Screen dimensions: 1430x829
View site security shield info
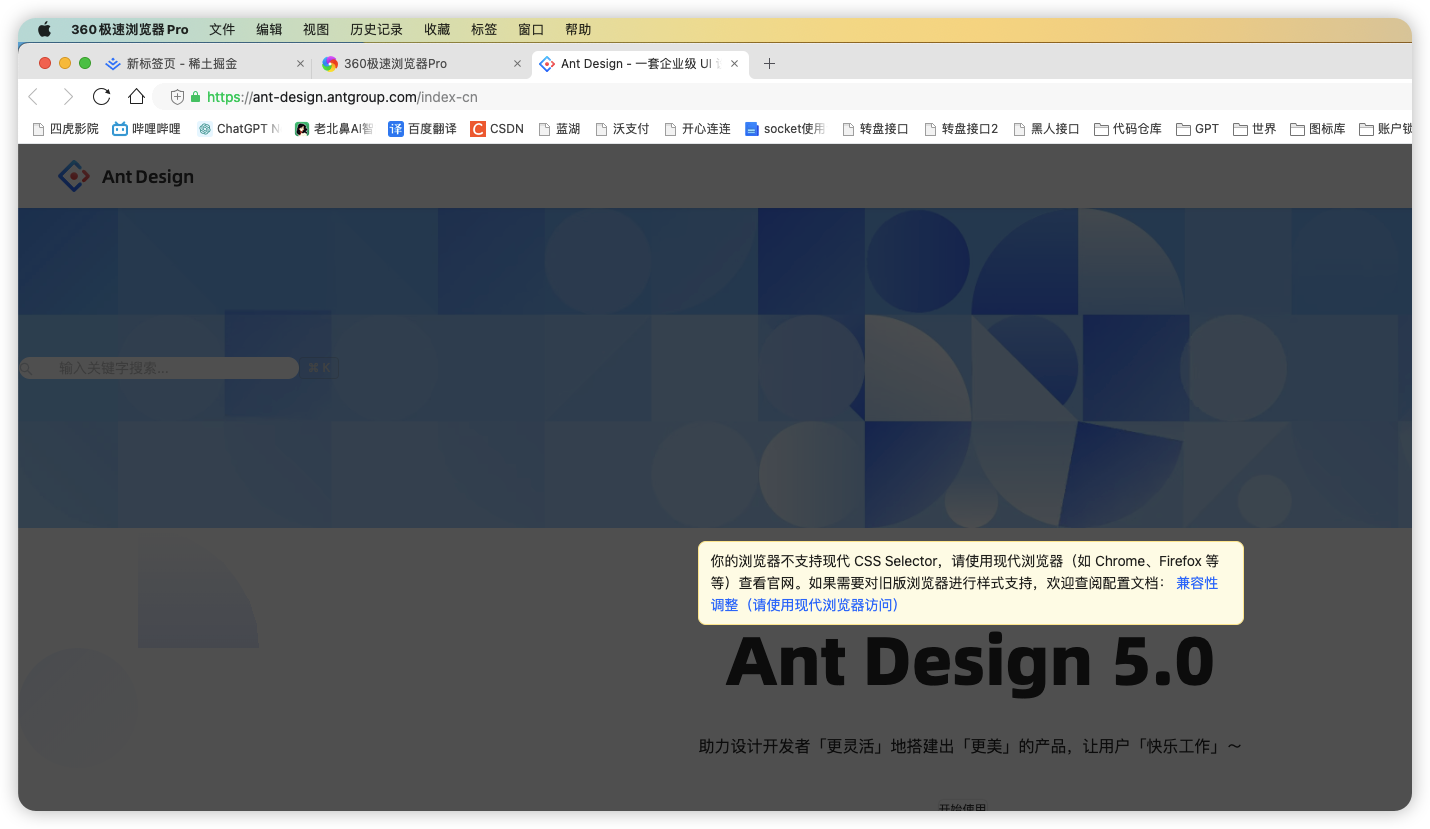[x=177, y=97]
